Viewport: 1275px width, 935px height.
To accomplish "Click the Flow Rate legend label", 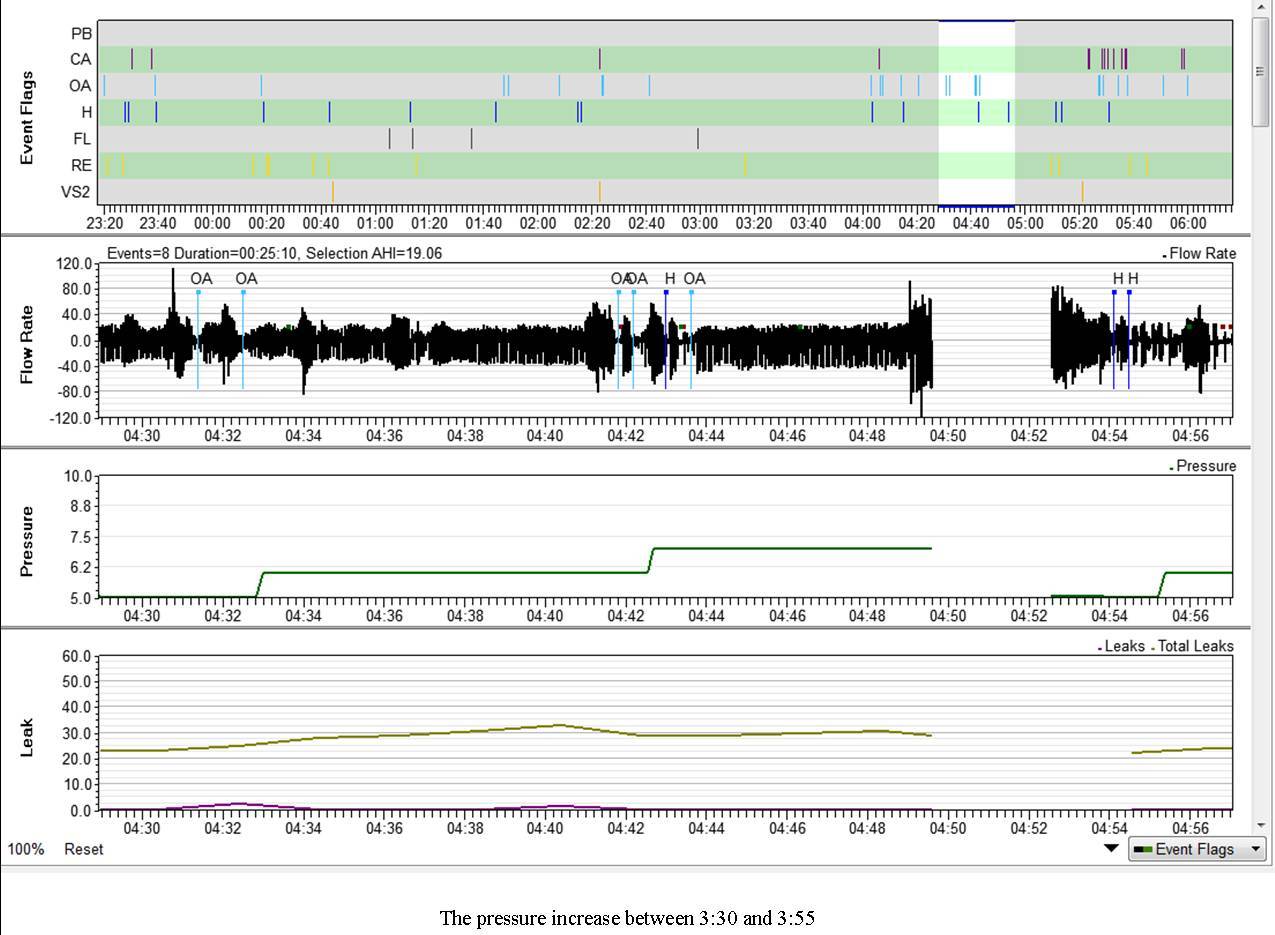I will pos(1202,254).
